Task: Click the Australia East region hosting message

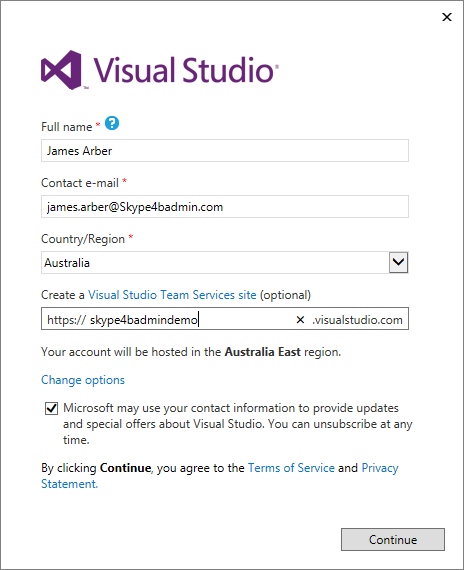Action: coord(191,352)
